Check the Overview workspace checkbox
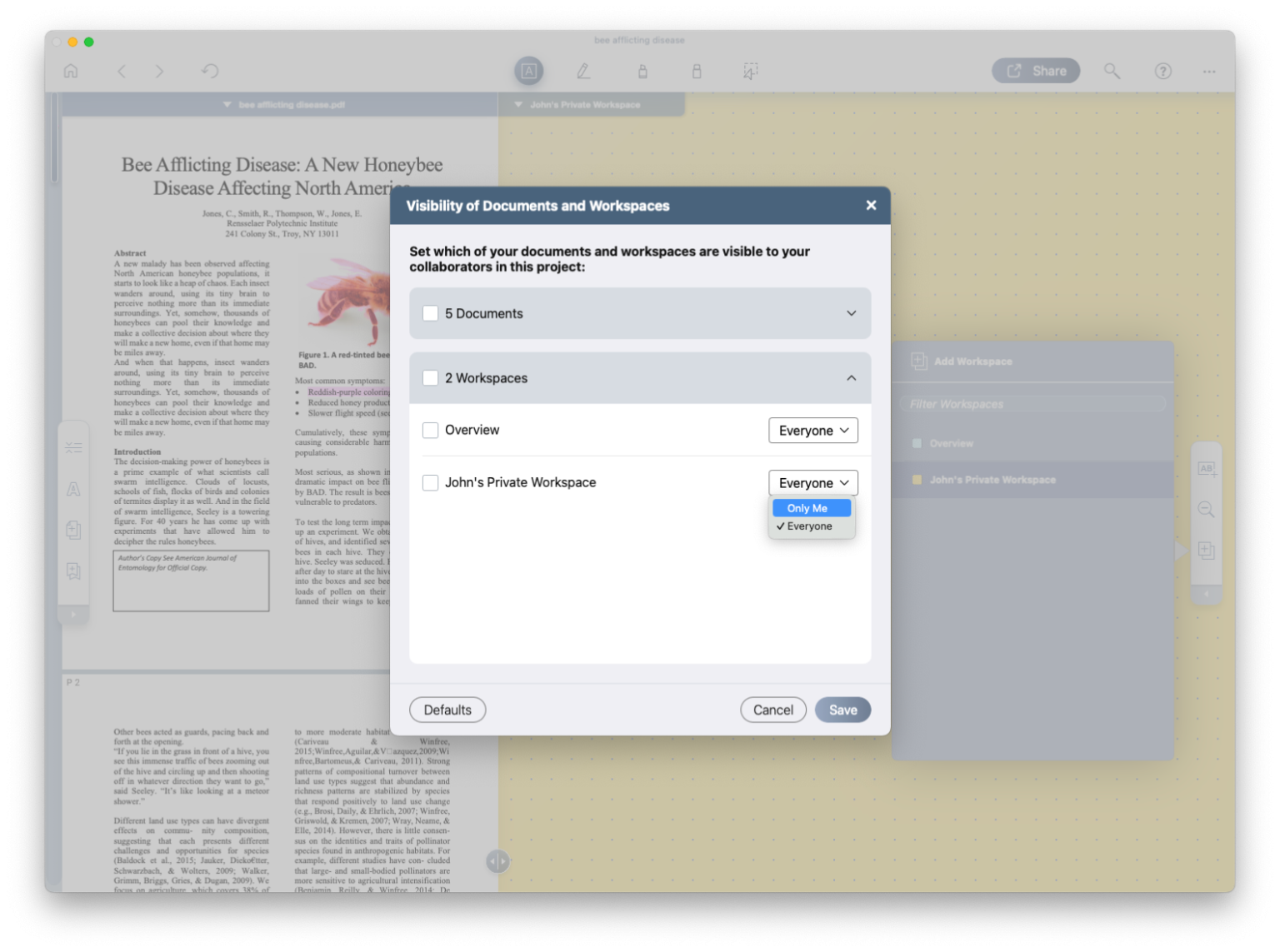1280x952 pixels. (430, 430)
